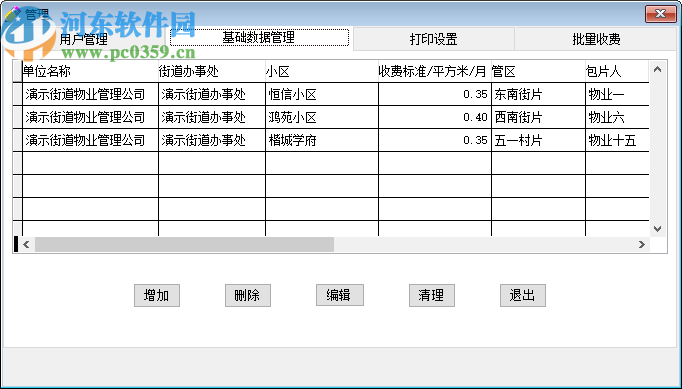Screen dimensions: 682x389
Task: Click the 物业十五 cell
Action: click(x=617, y=141)
